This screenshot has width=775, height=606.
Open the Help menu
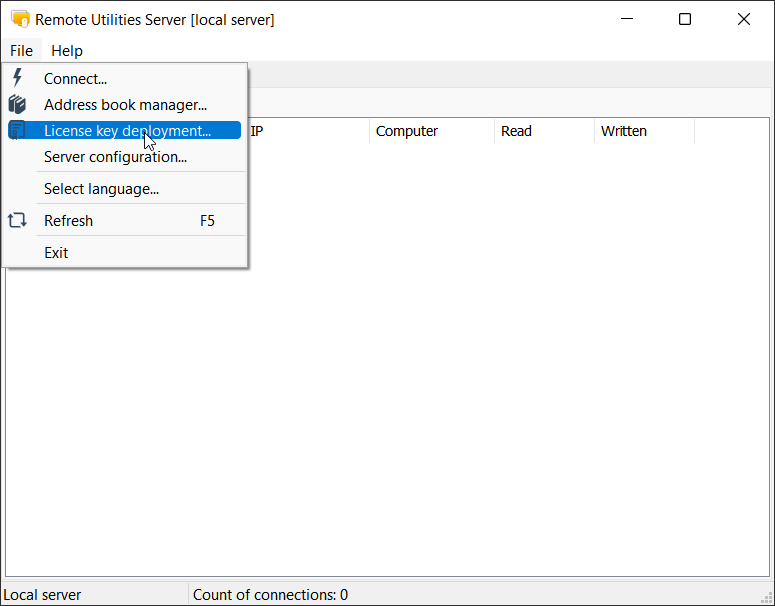click(67, 50)
